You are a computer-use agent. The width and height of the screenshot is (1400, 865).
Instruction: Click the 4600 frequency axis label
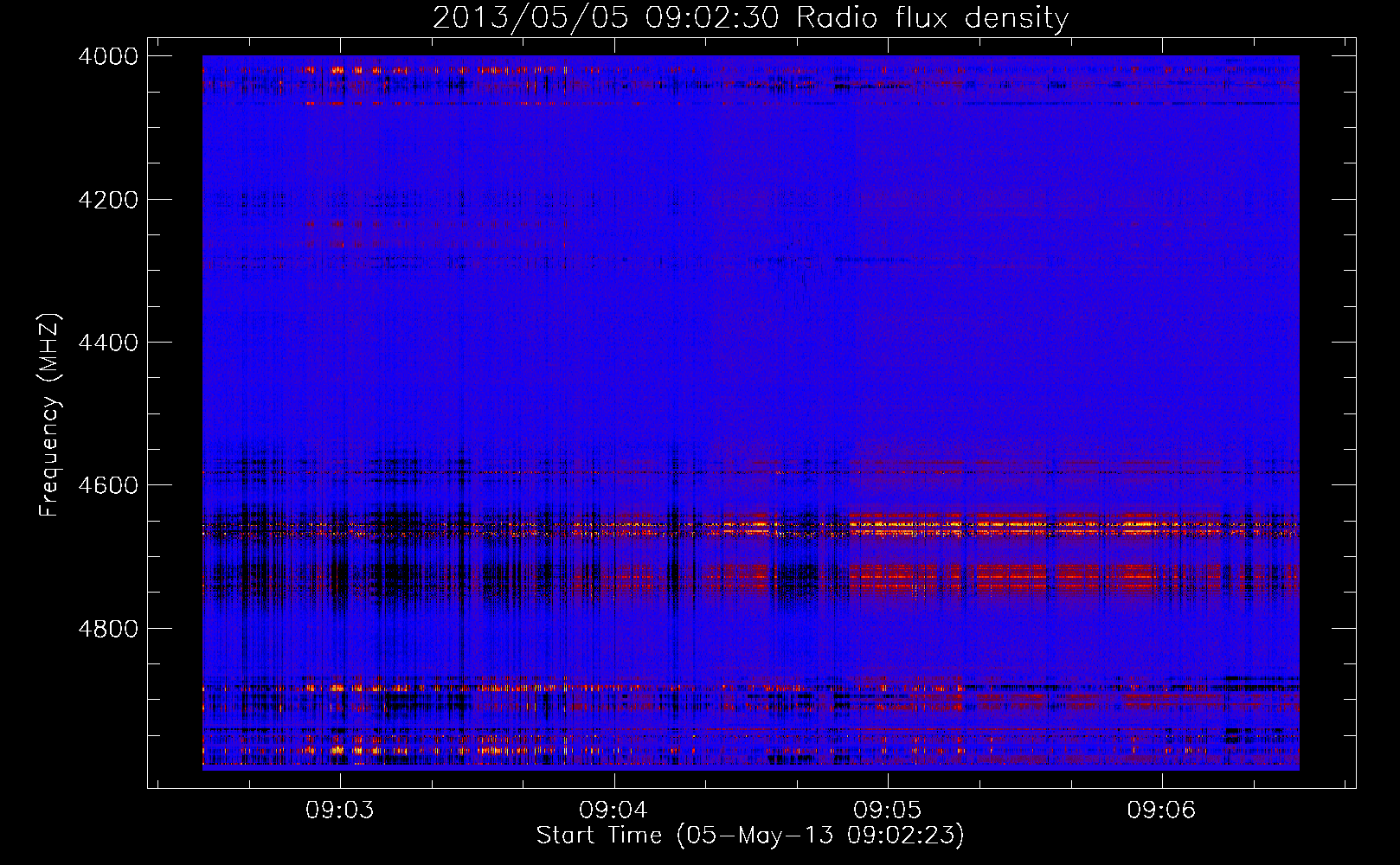coord(108,485)
